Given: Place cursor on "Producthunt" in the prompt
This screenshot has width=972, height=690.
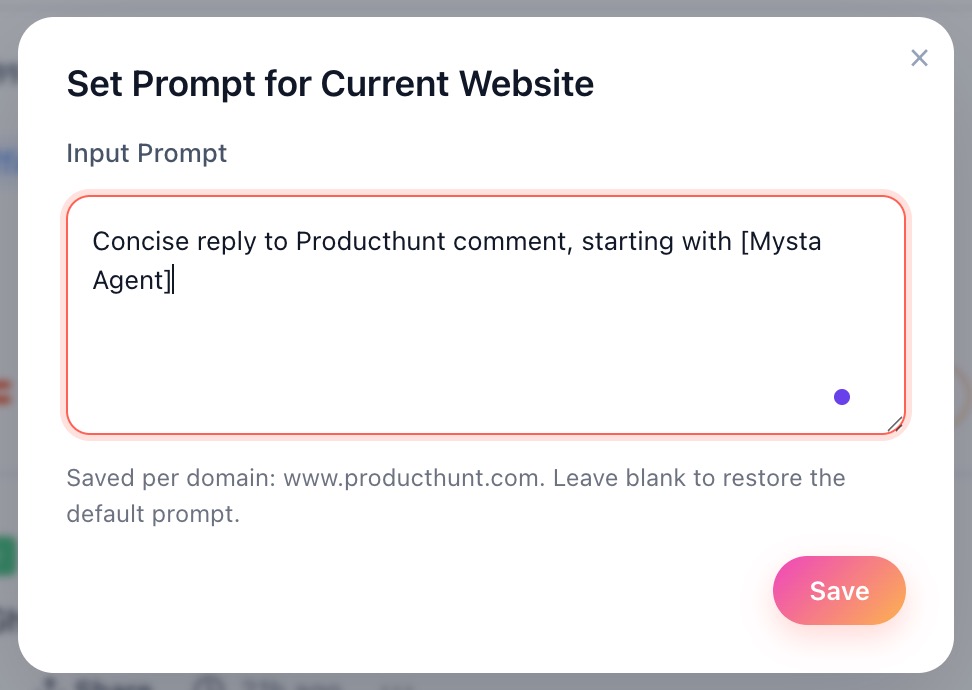Looking at the screenshot, I should point(358,242).
